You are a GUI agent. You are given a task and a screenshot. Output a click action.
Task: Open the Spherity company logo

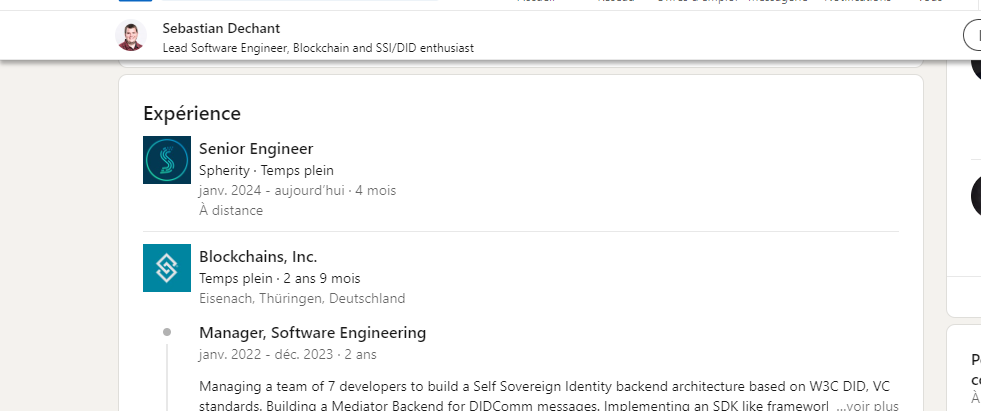pos(166,160)
